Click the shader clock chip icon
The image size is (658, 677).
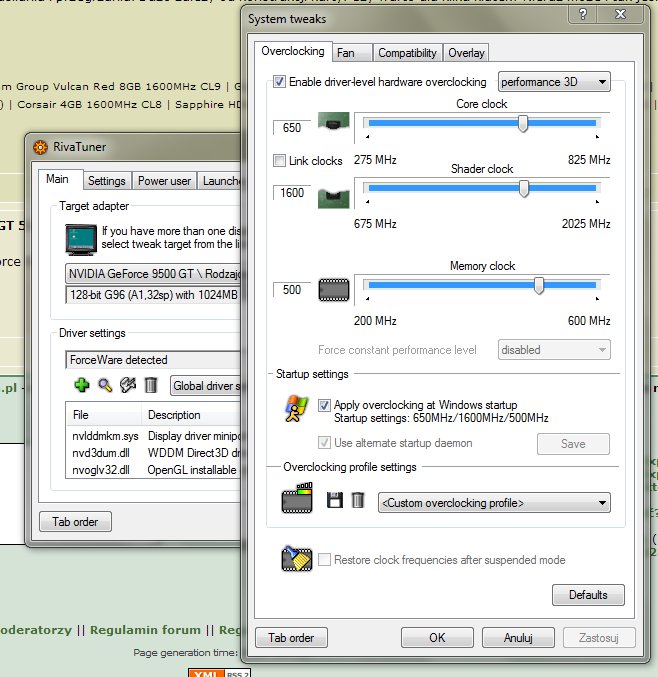click(333, 198)
